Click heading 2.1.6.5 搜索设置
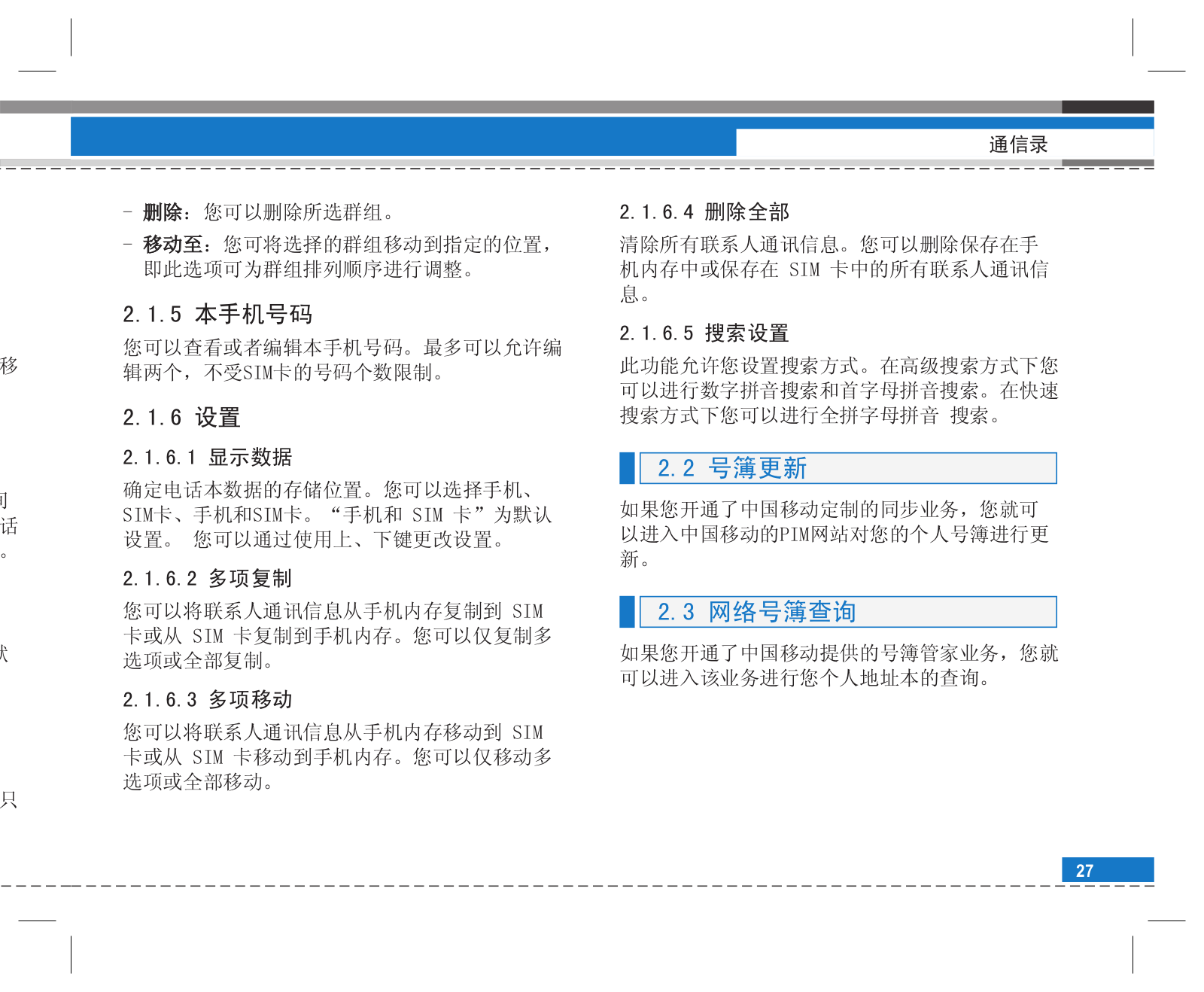The image size is (1204, 992). click(704, 333)
